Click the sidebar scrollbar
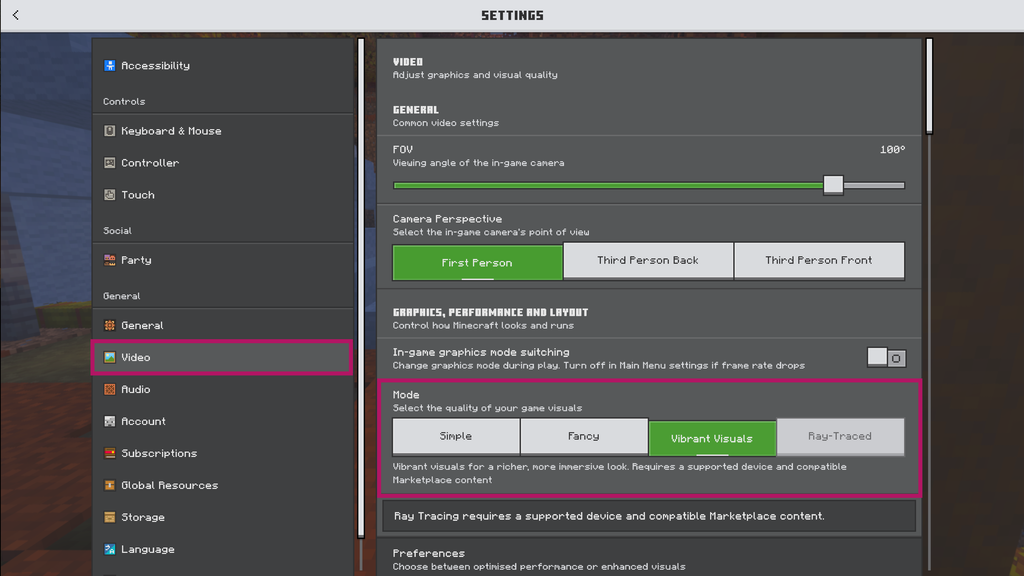Image resolution: width=1024 pixels, height=576 pixels. click(361, 288)
